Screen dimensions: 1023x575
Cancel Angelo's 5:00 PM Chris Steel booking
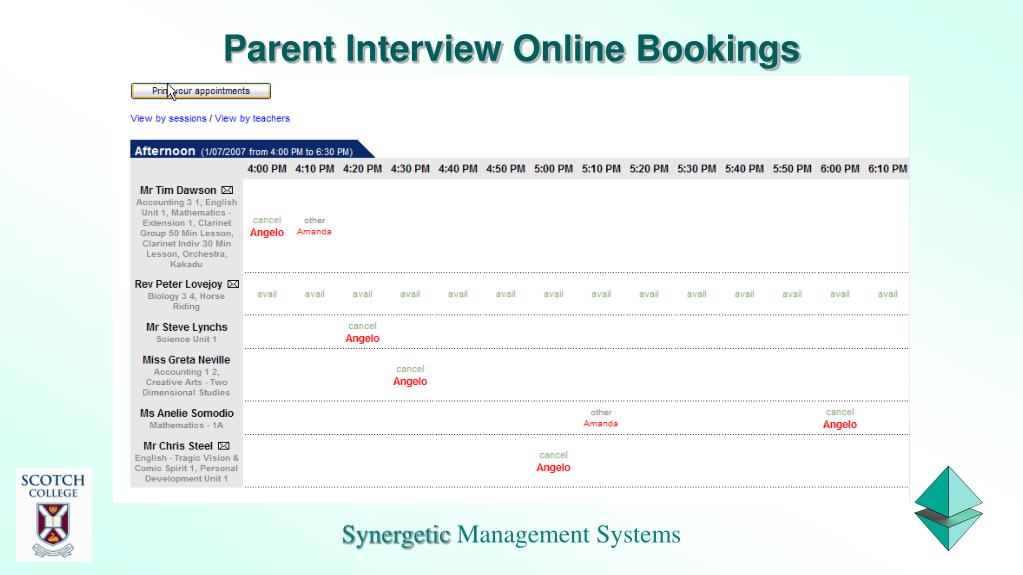[553, 455]
